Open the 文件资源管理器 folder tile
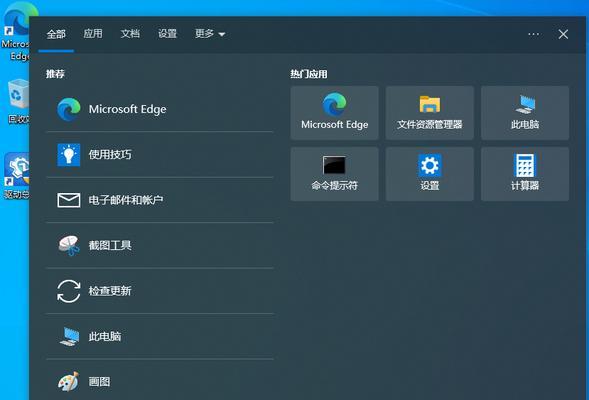Screen dimensions: 589x400 point(430,113)
